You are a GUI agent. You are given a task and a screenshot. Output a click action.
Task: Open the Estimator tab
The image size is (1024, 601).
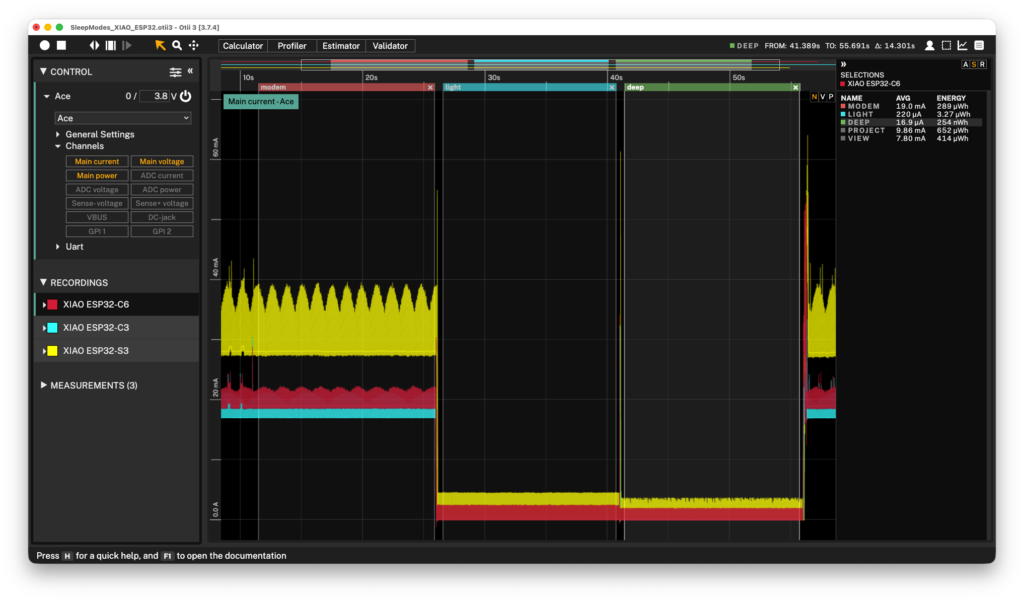pos(341,46)
